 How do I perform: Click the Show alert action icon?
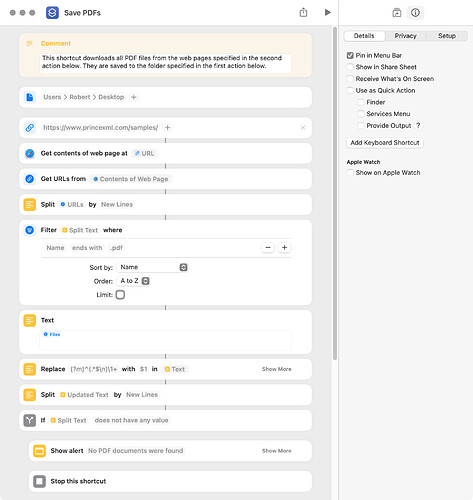point(39,451)
